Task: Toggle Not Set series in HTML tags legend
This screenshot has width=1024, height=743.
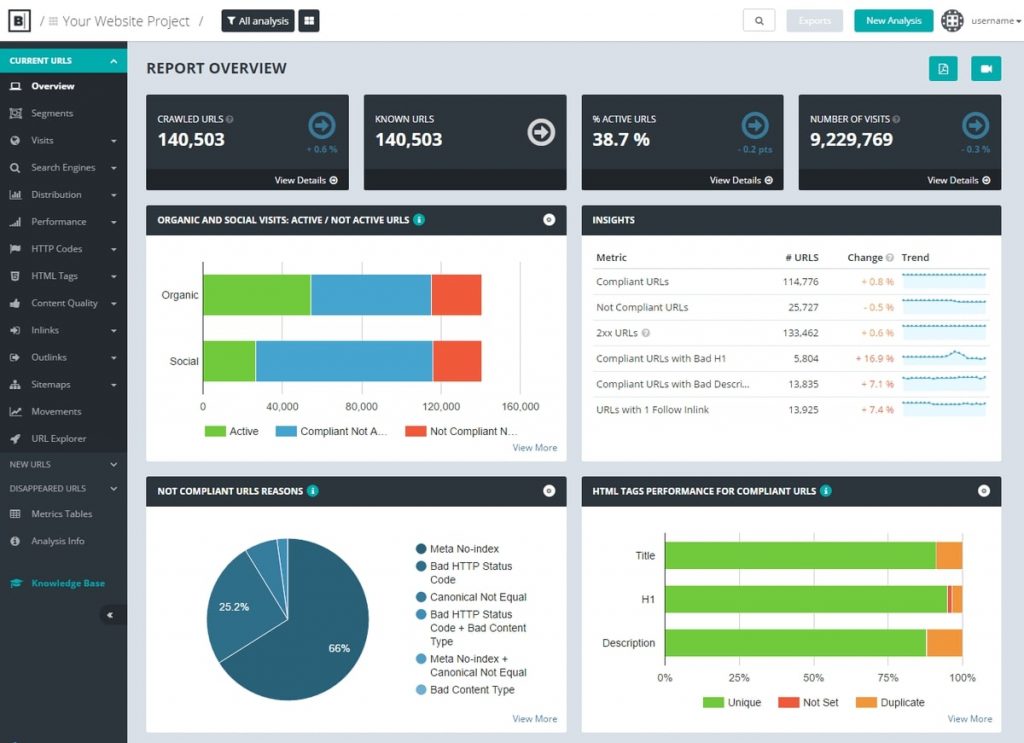Action: [808, 703]
